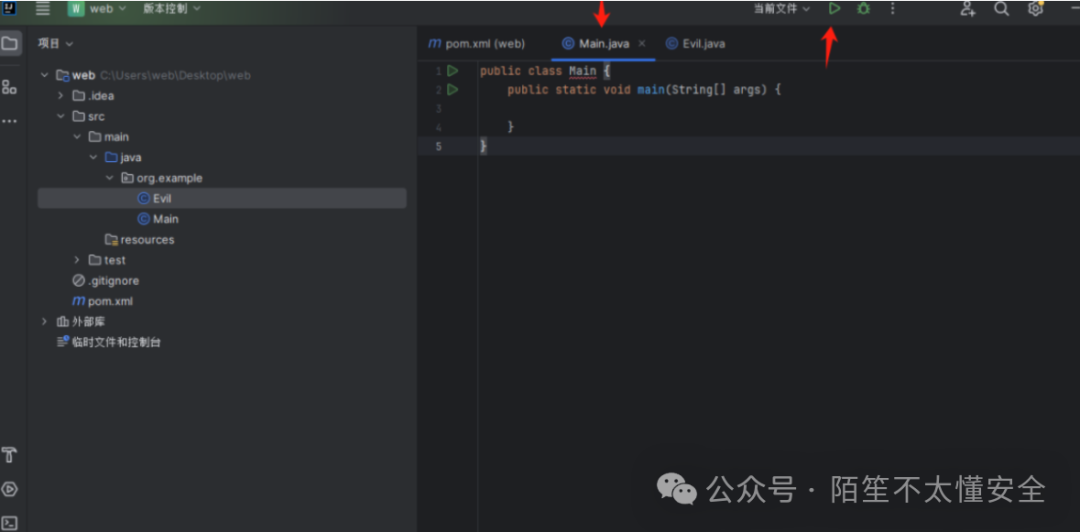Open the IDE settings gear icon
Viewport: 1080px width, 532px height.
point(1035,9)
